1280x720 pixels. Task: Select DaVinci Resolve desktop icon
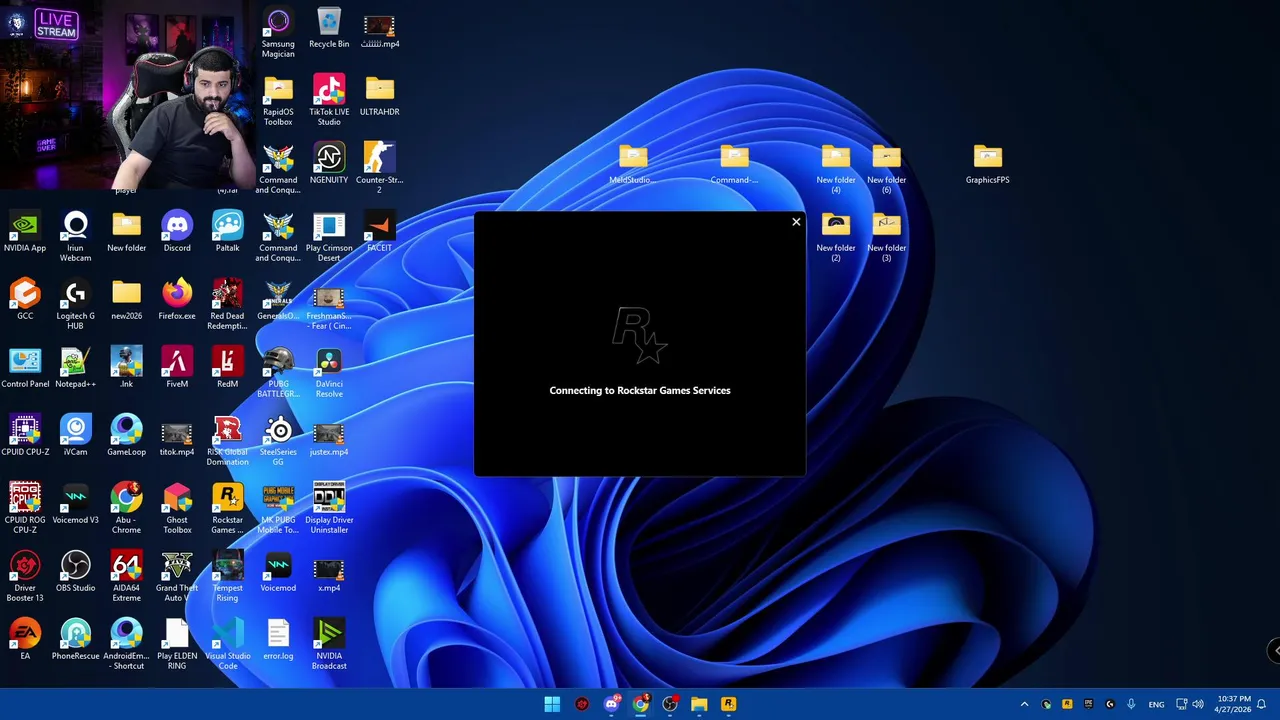pyautogui.click(x=329, y=373)
